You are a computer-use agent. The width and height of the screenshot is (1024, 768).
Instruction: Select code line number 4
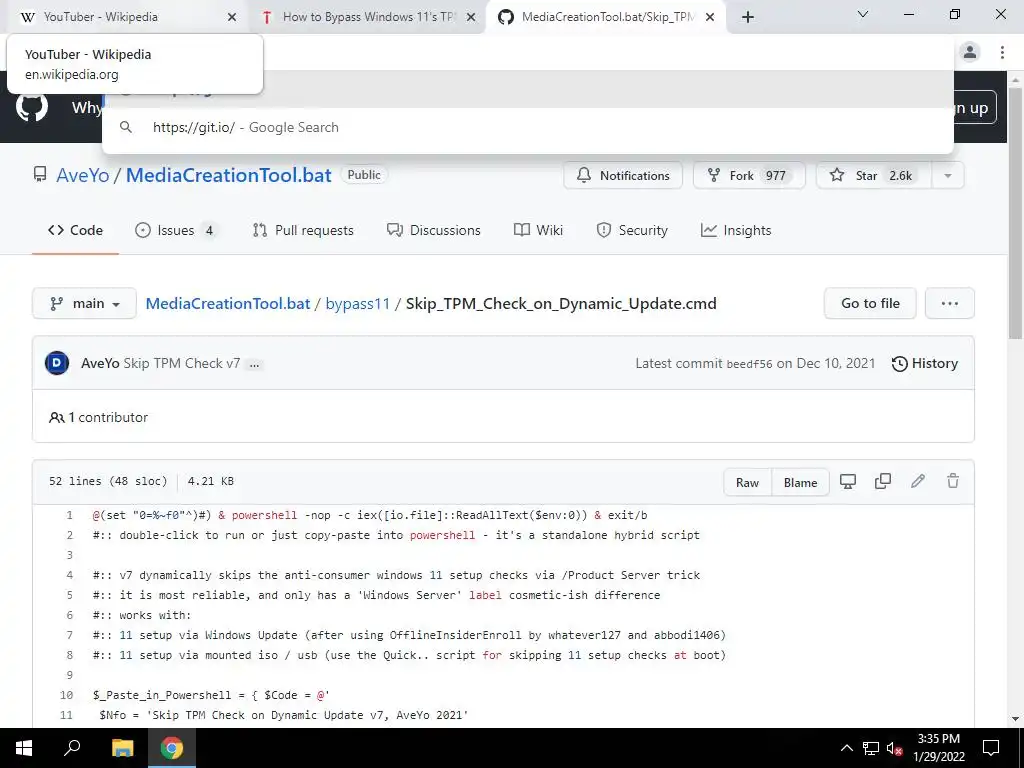69,575
